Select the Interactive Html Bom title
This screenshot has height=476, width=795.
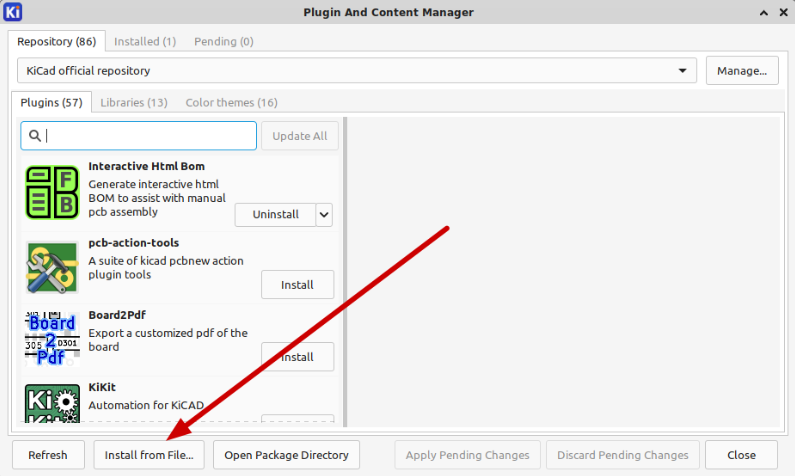pos(147,166)
